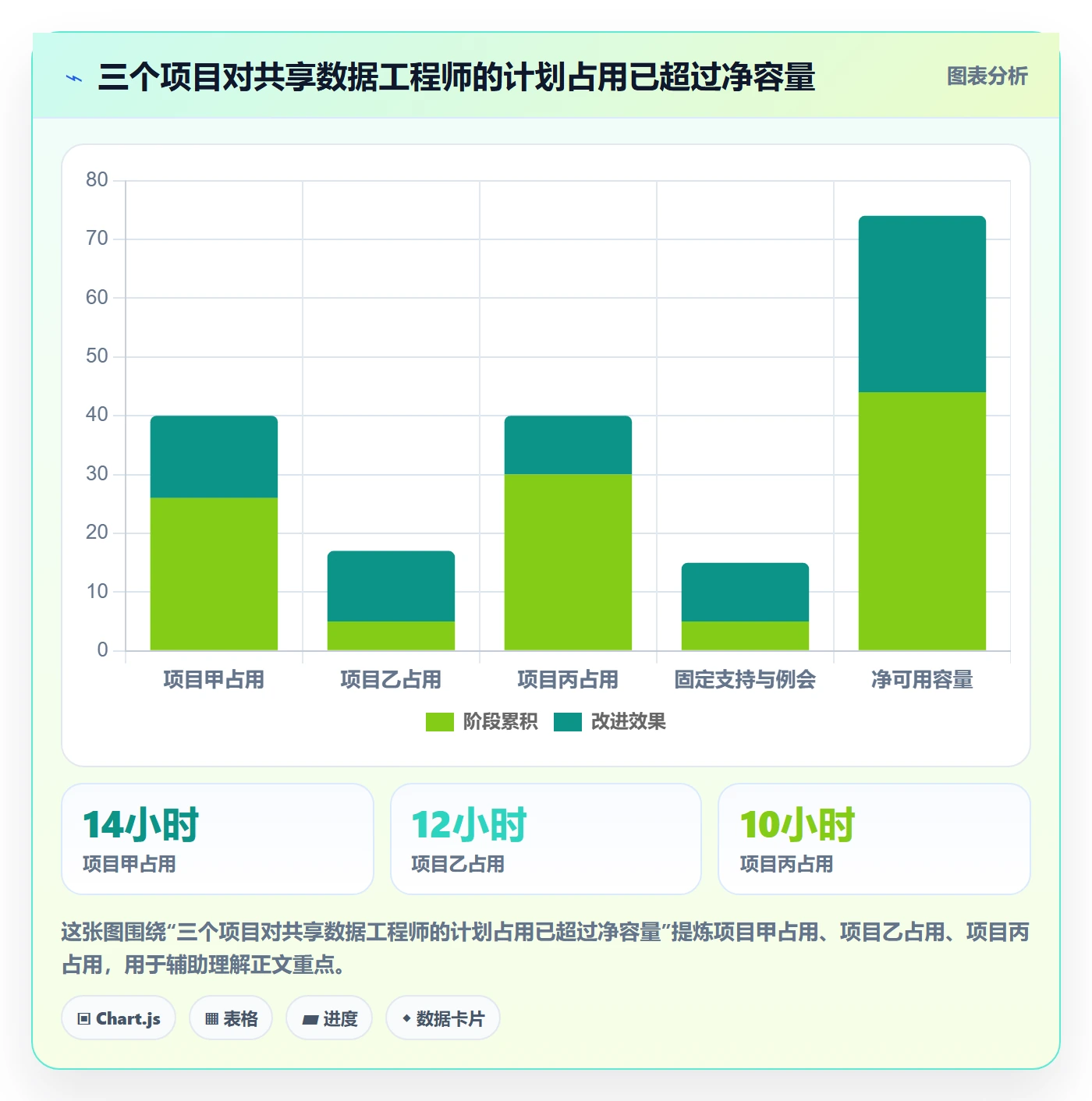
Task: Click the 10小时 stat value
Action: [x=798, y=825]
